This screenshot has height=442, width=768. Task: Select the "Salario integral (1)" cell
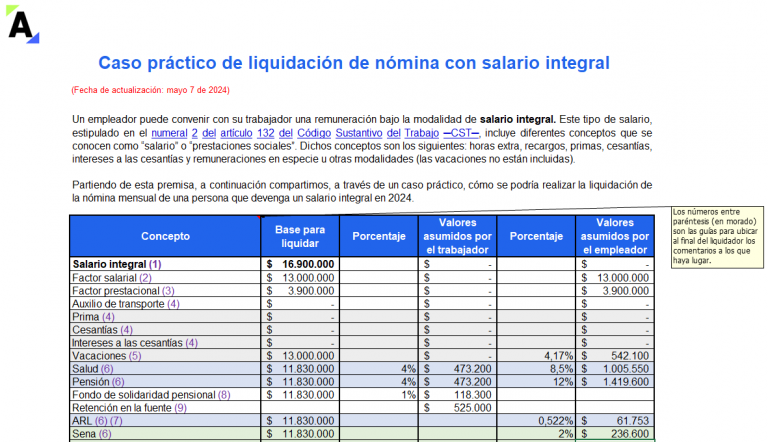point(165,264)
